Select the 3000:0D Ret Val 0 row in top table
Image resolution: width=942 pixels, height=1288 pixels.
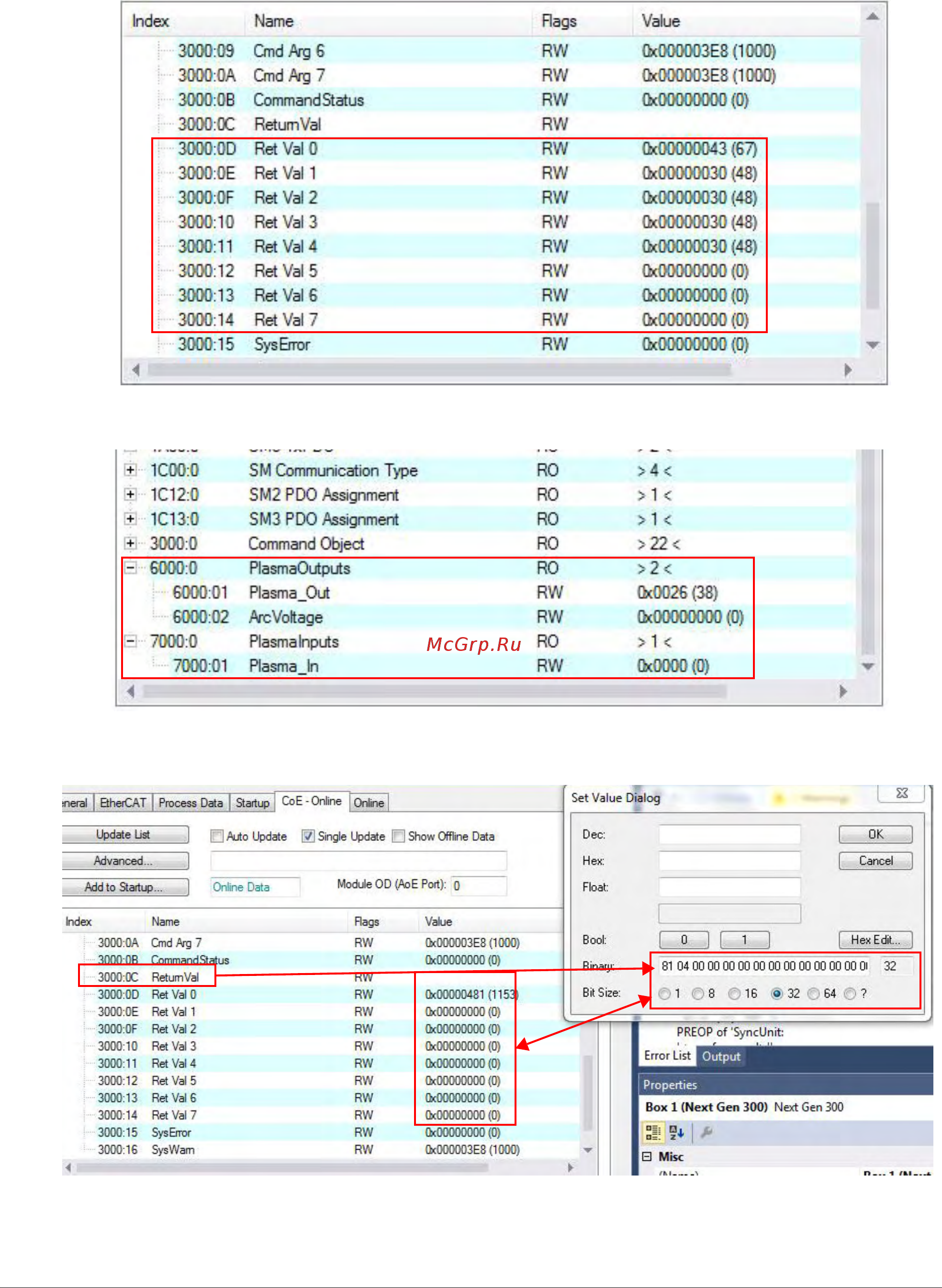(492, 149)
